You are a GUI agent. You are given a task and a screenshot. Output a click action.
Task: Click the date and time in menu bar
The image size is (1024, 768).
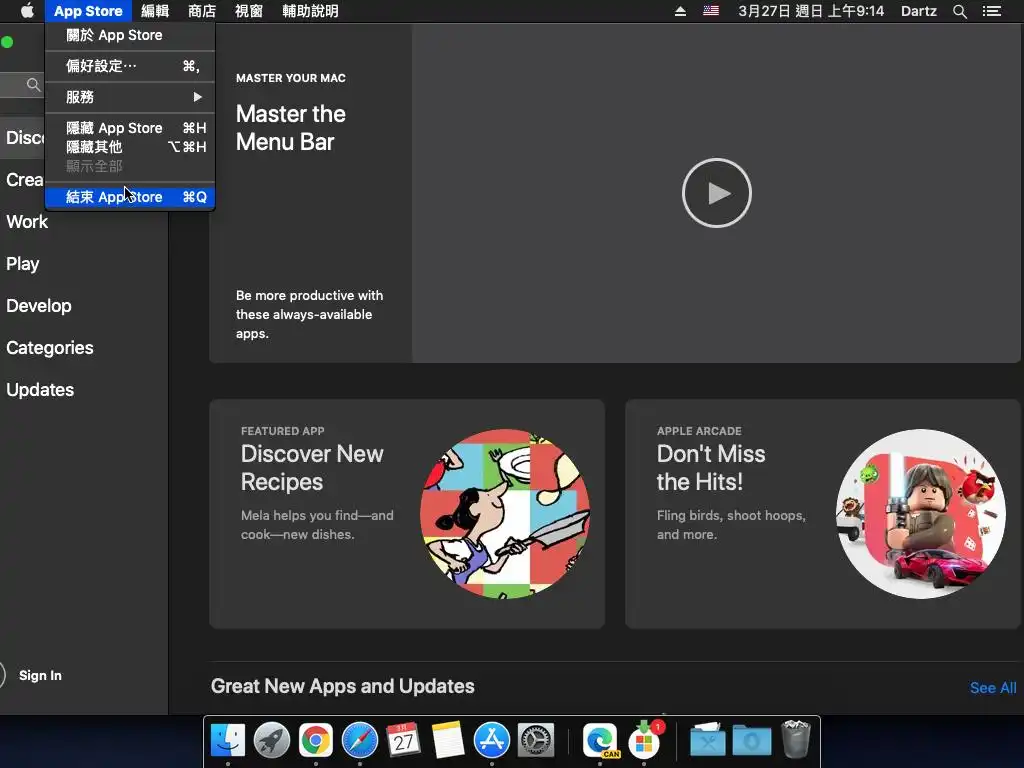click(x=811, y=11)
